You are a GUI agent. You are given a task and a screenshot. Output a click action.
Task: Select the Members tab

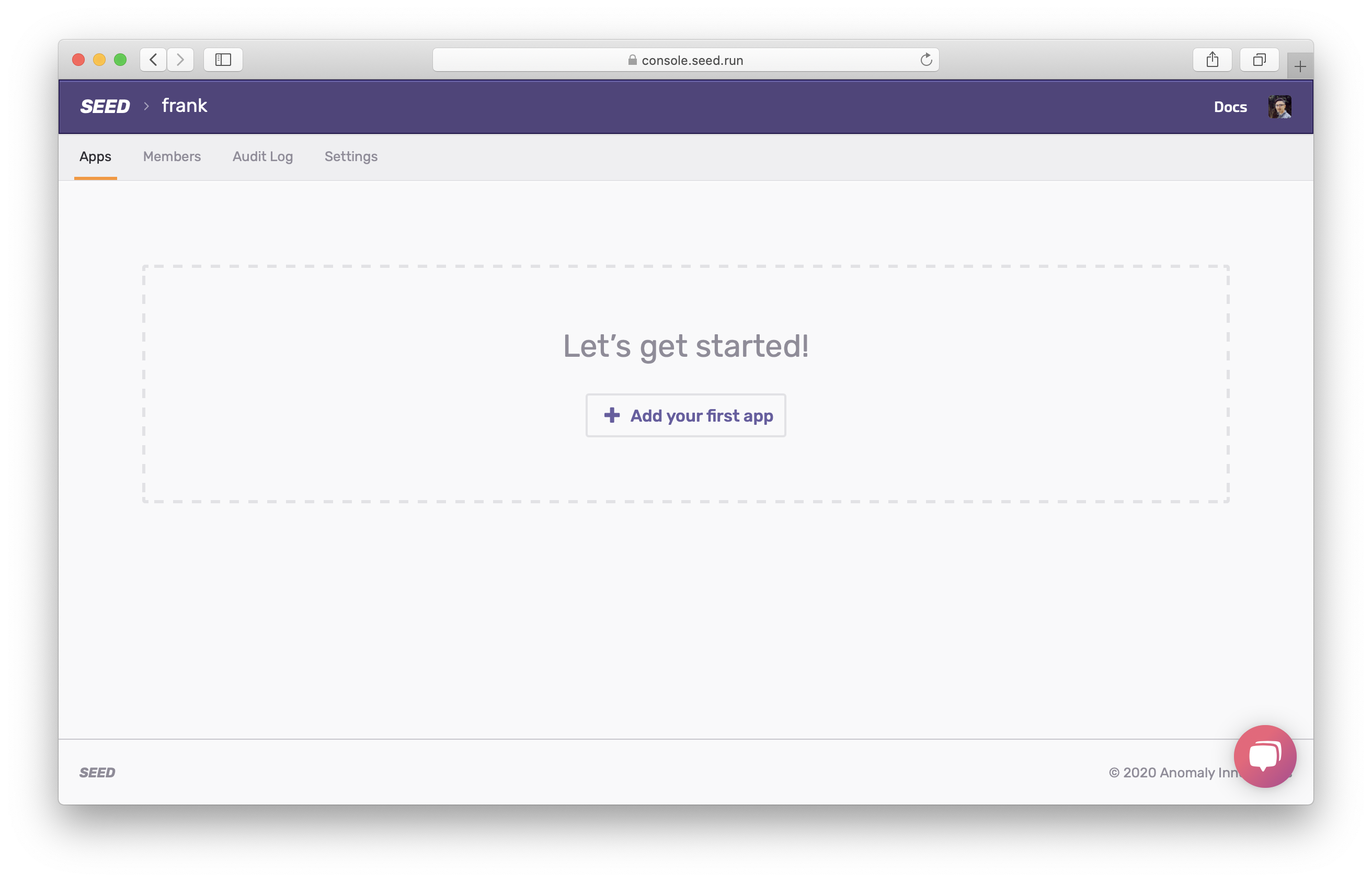coord(172,156)
